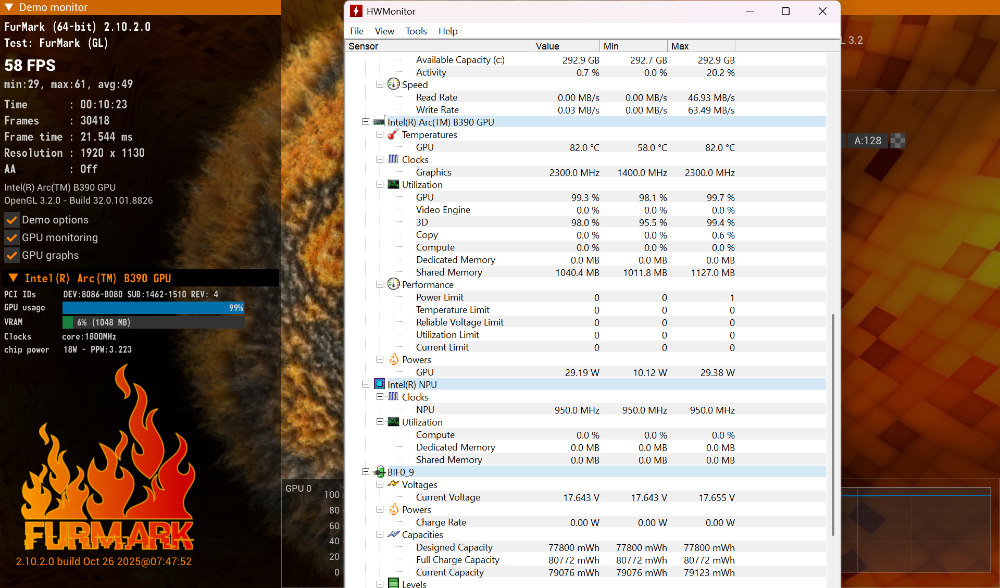Click the Sensor column header
This screenshot has width=1000, height=588.
click(x=439, y=46)
